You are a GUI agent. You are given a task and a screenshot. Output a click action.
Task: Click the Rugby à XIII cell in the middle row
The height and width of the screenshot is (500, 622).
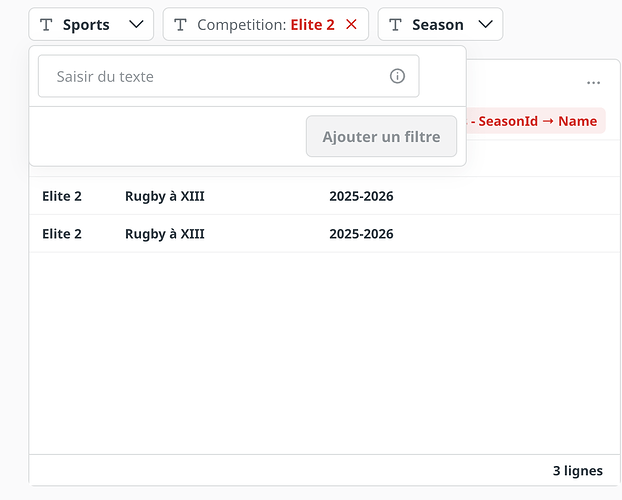(165, 196)
